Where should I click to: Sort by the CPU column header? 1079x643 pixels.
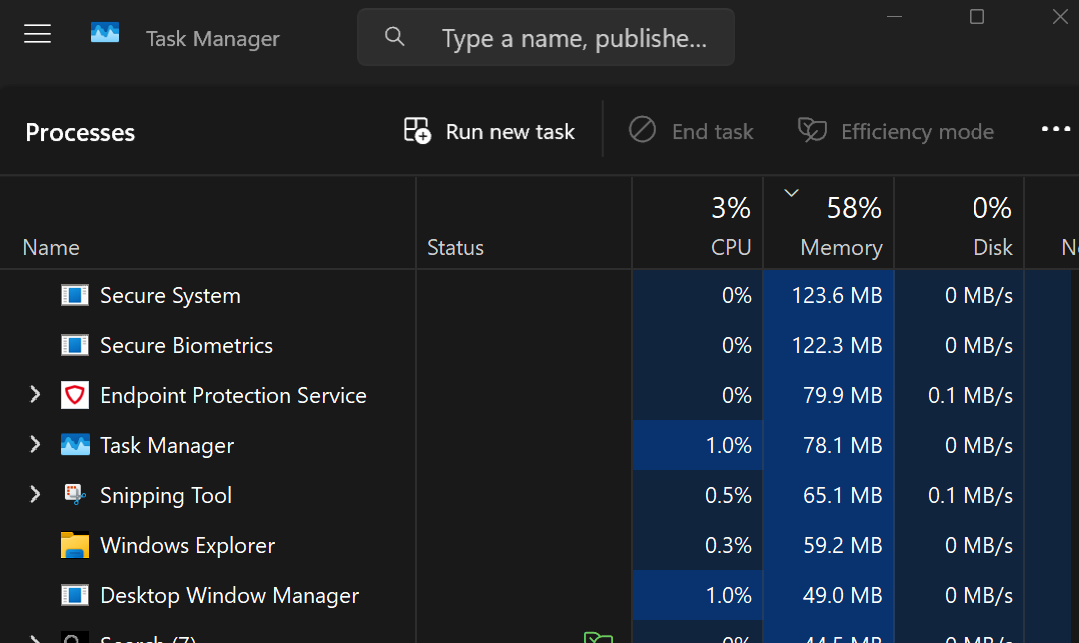click(697, 224)
